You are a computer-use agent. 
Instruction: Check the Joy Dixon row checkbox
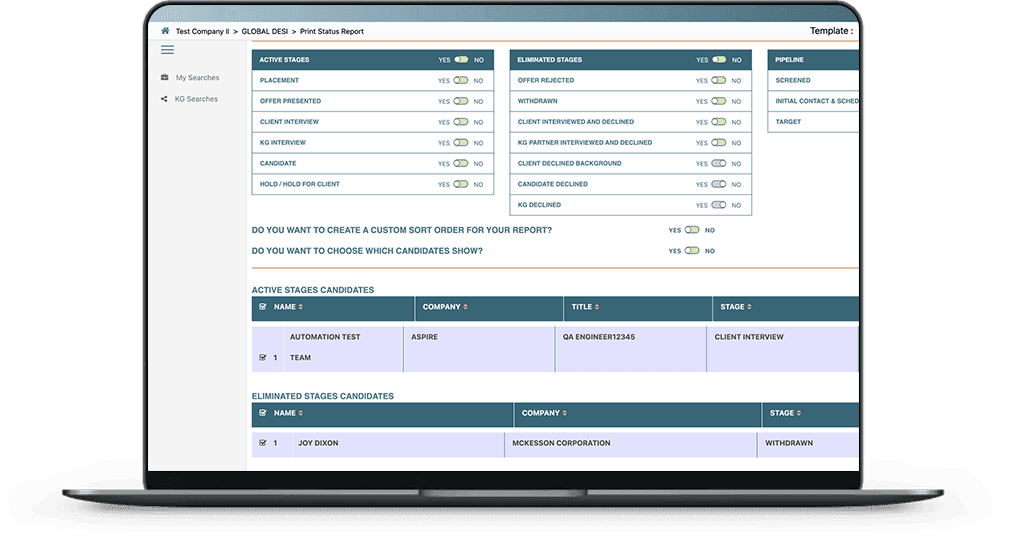(x=263, y=443)
